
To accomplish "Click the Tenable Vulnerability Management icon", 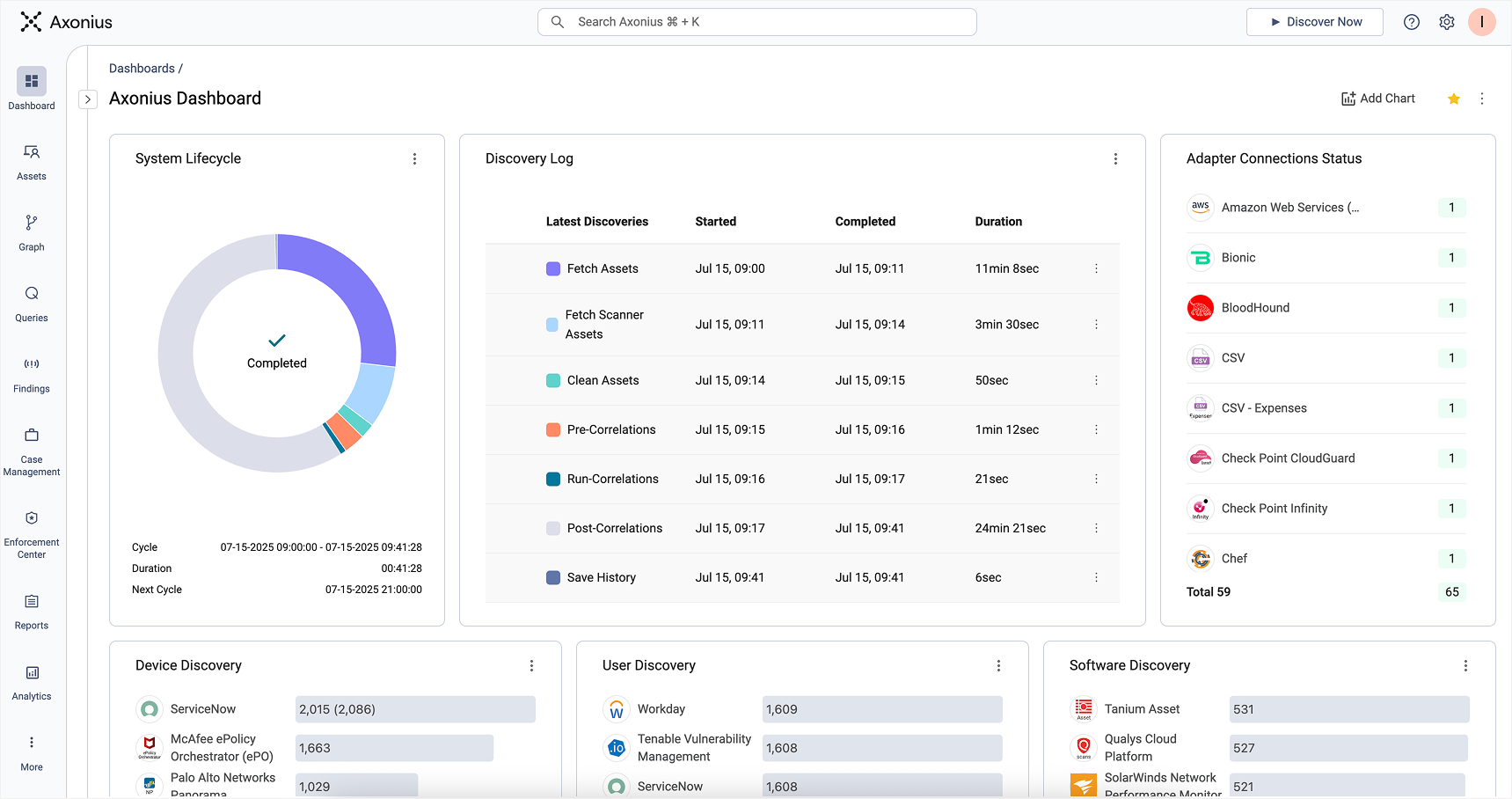I will pos(617,748).
